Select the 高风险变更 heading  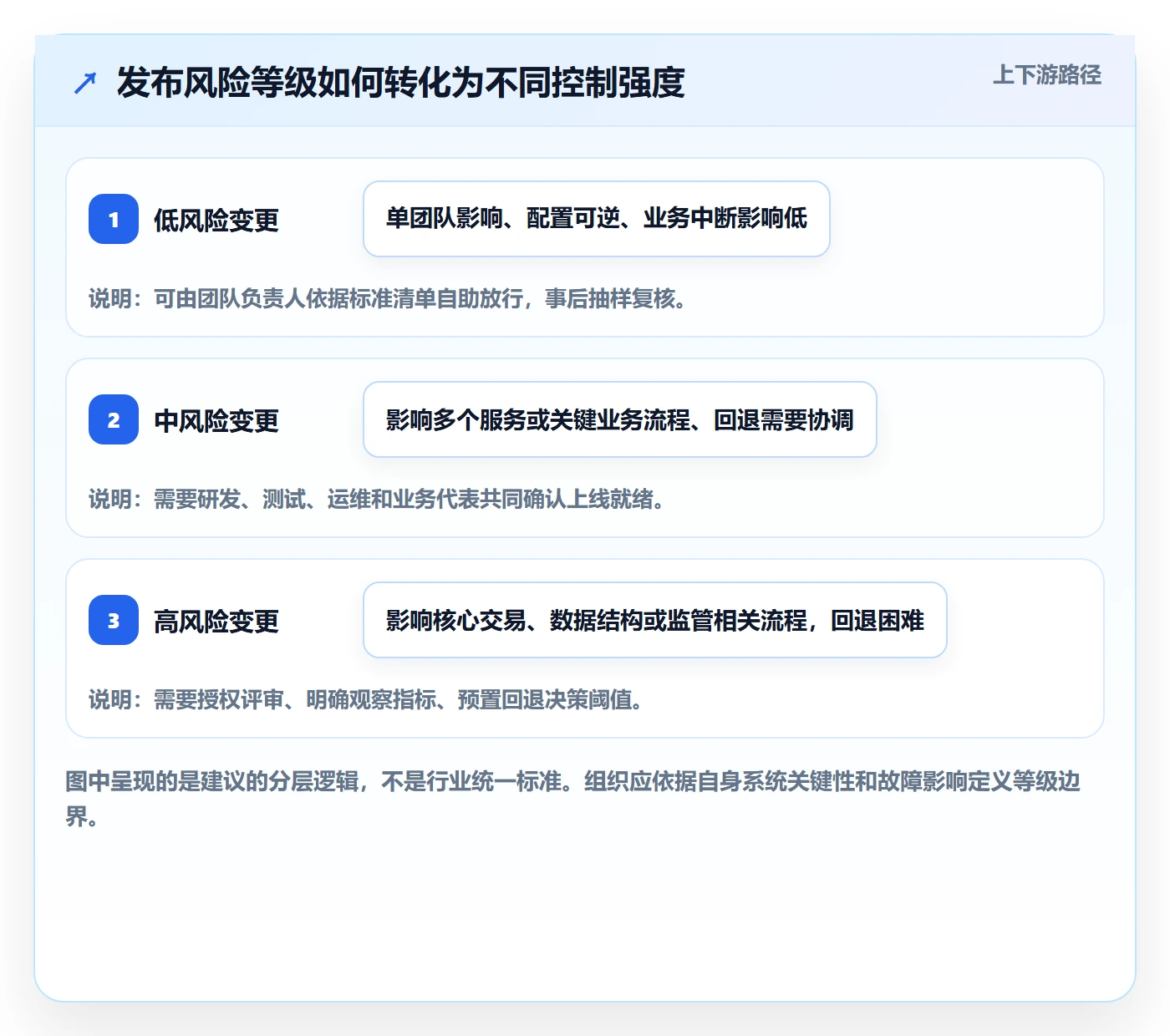coord(216,621)
